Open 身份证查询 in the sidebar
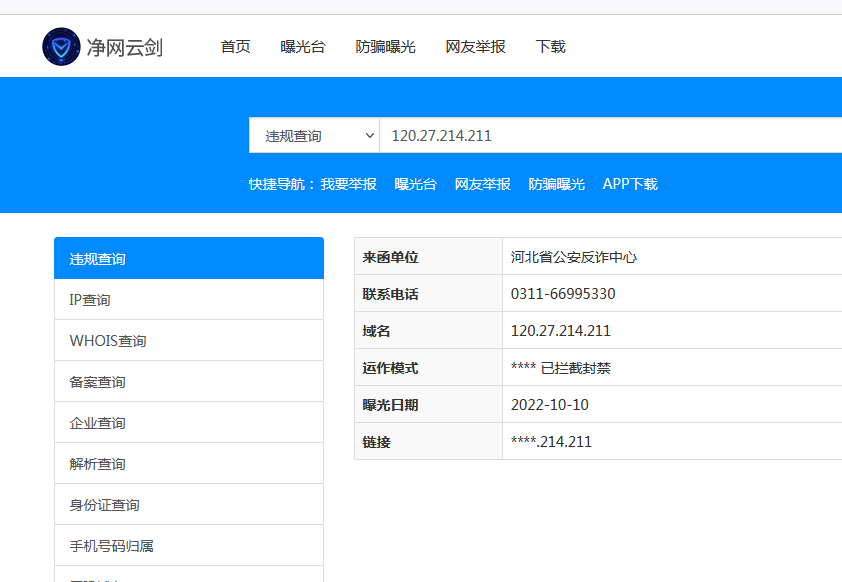This screenshot has height=582, width=842. [189, 505]
